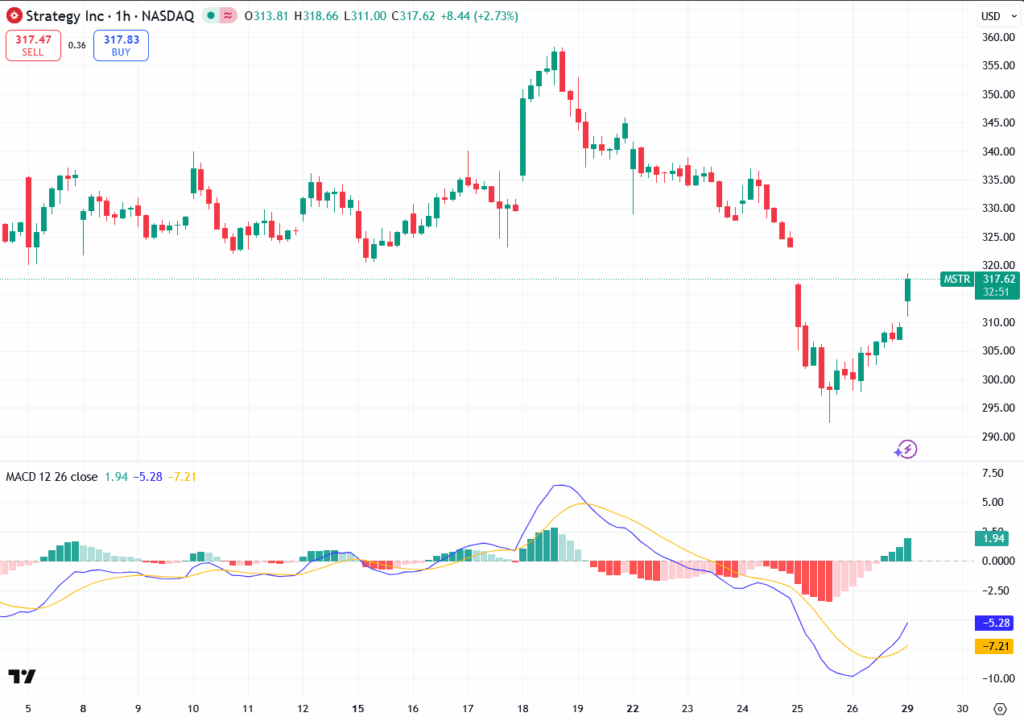1024x721 pixels.
Task: Click date label 22 on time axis
Action: point(632,709)
